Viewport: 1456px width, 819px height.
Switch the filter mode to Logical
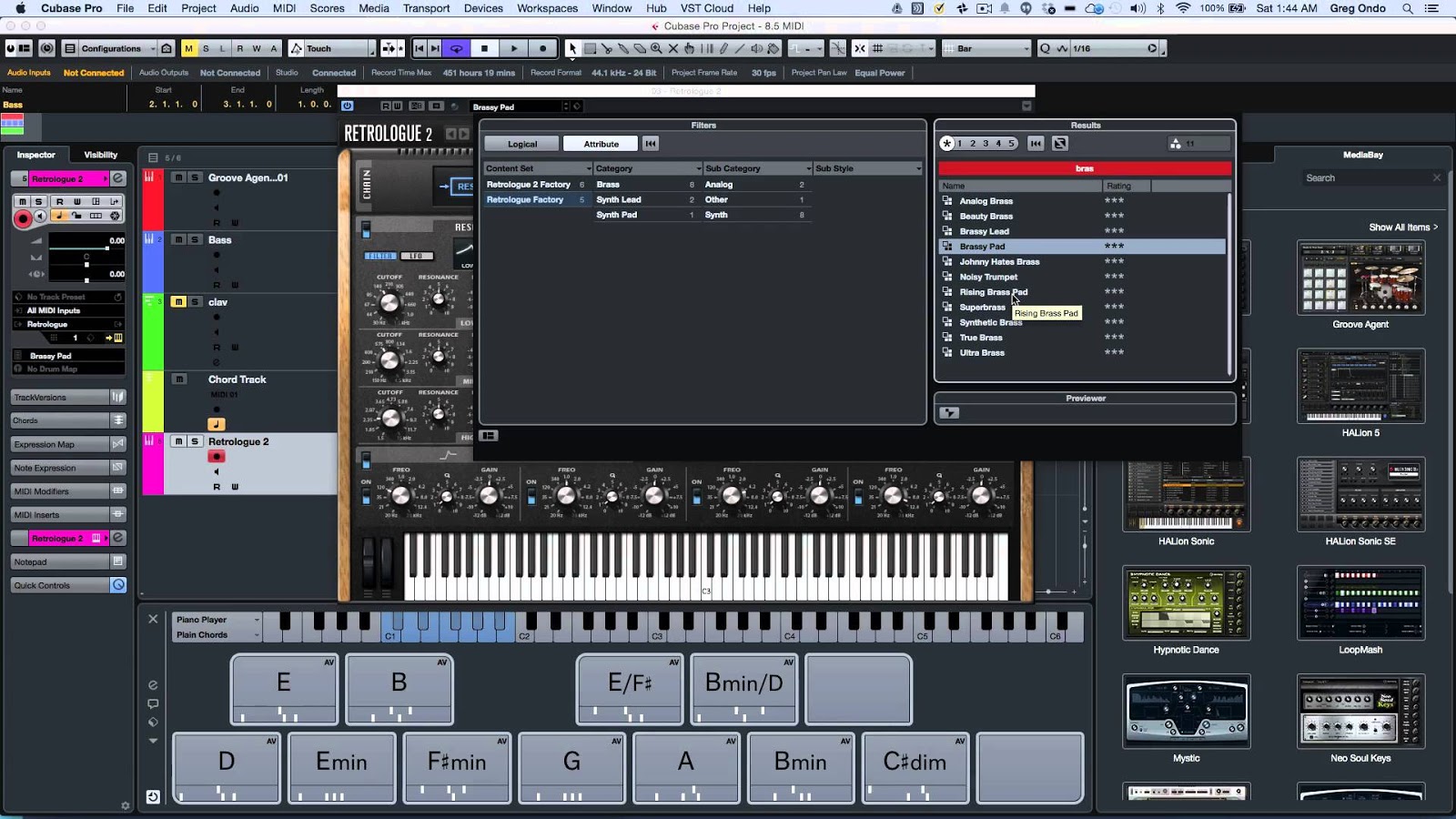(521, 143)
